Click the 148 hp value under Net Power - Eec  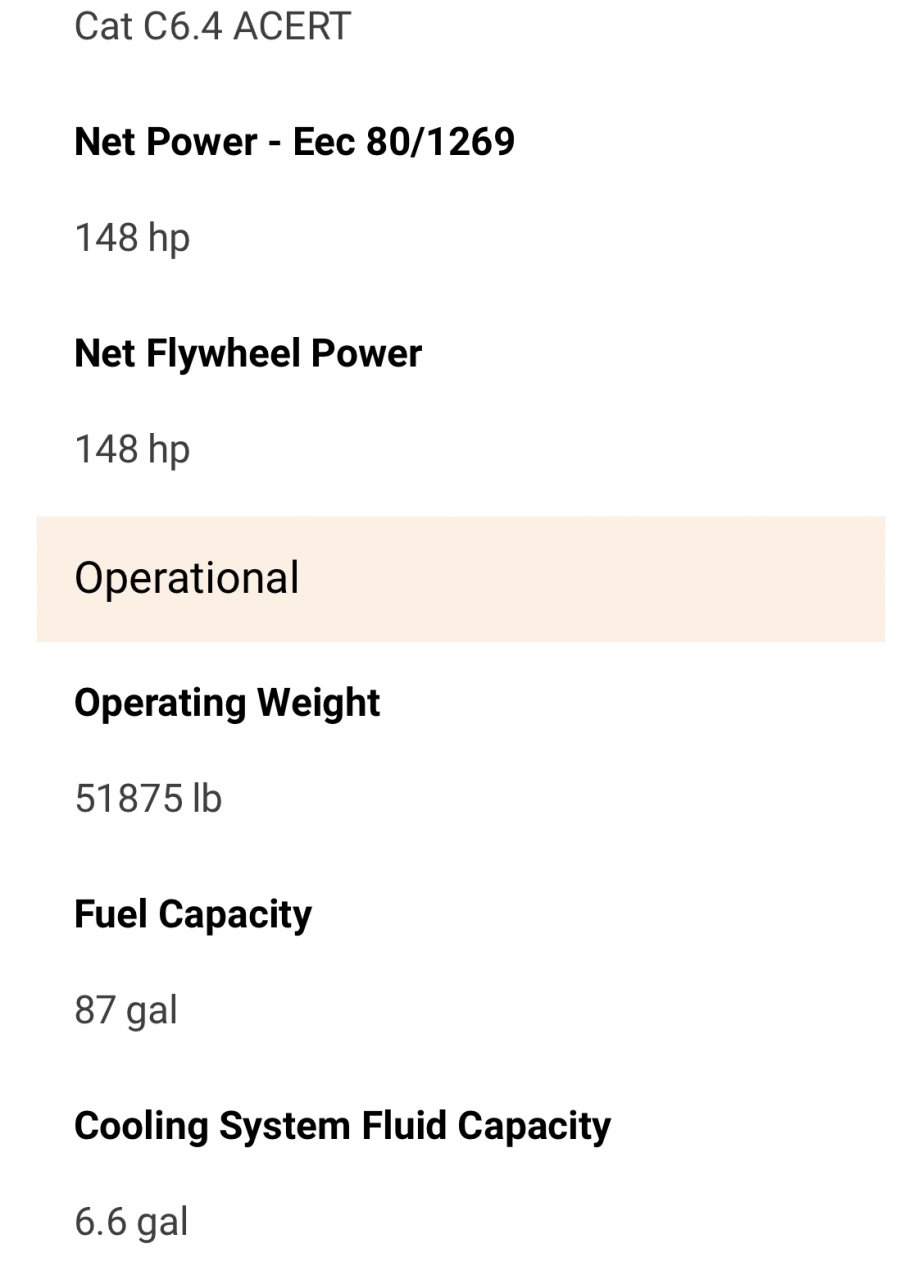(132, 239)
